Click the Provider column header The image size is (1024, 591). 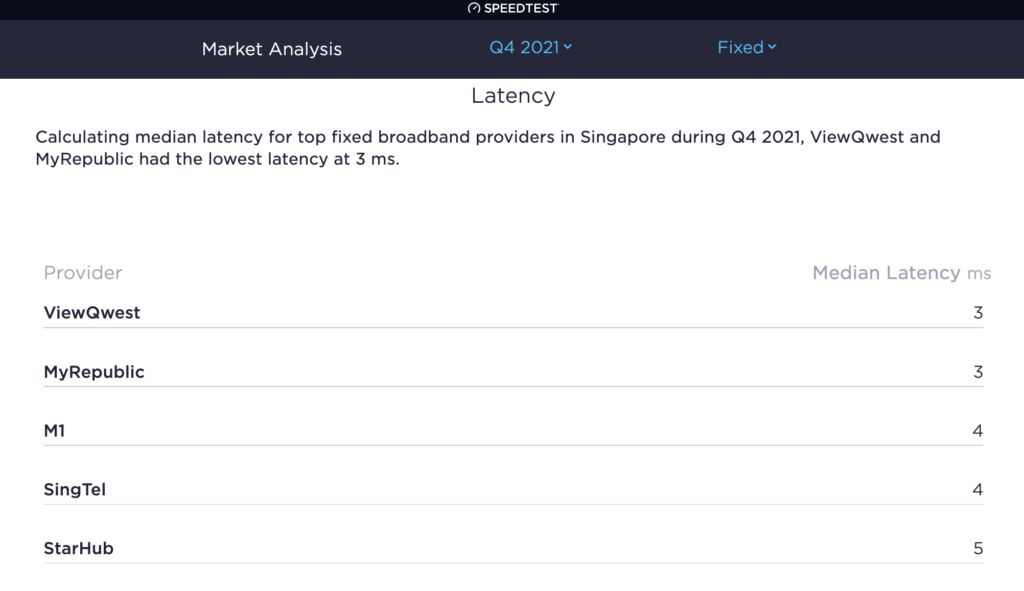pyautogui.click(x=83, y=272)
